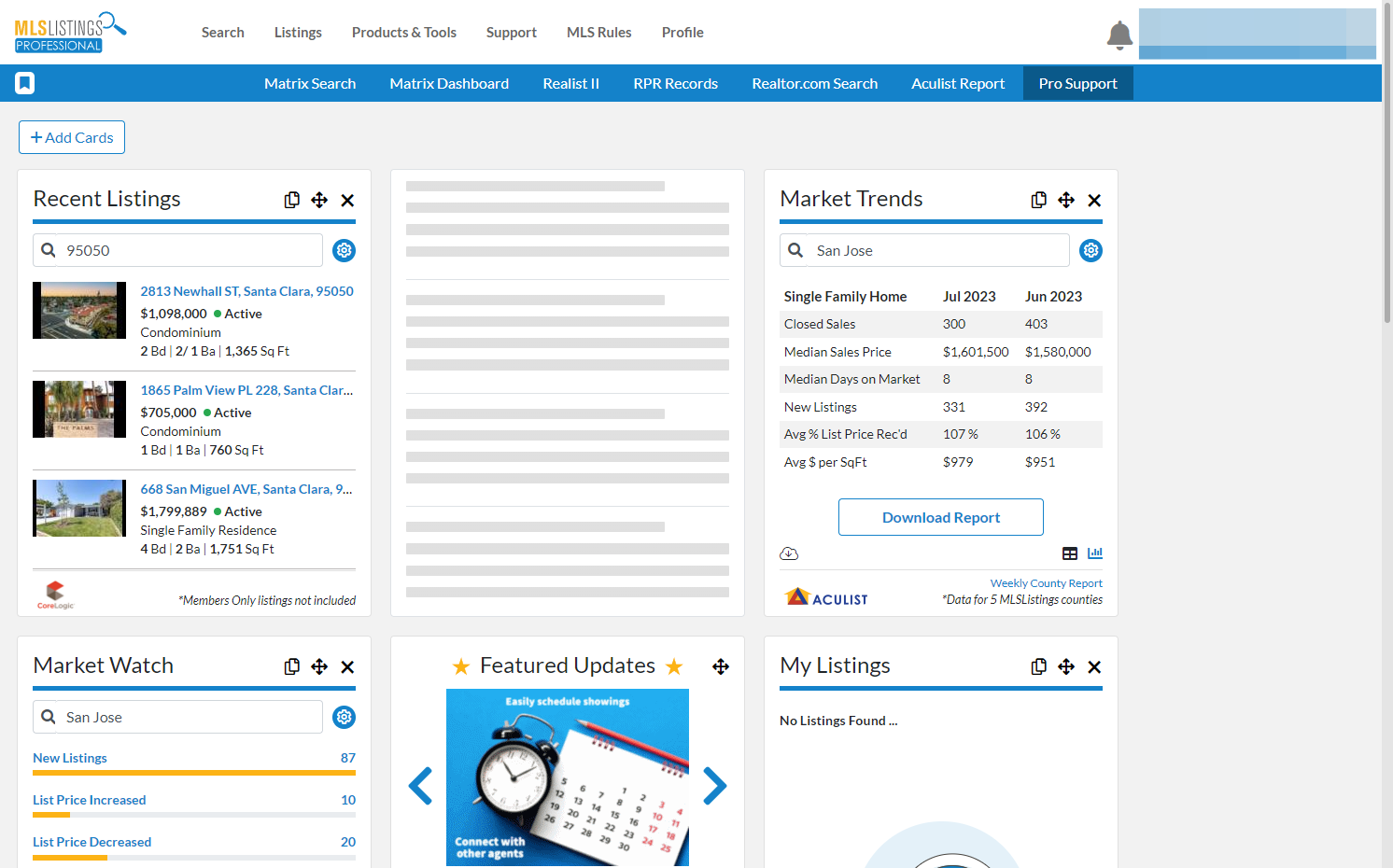This screenshot has width=1393, height=868.
Task: Click the Market Trends San Jose field
Action: pyautogui.click(x=925, y=250)
